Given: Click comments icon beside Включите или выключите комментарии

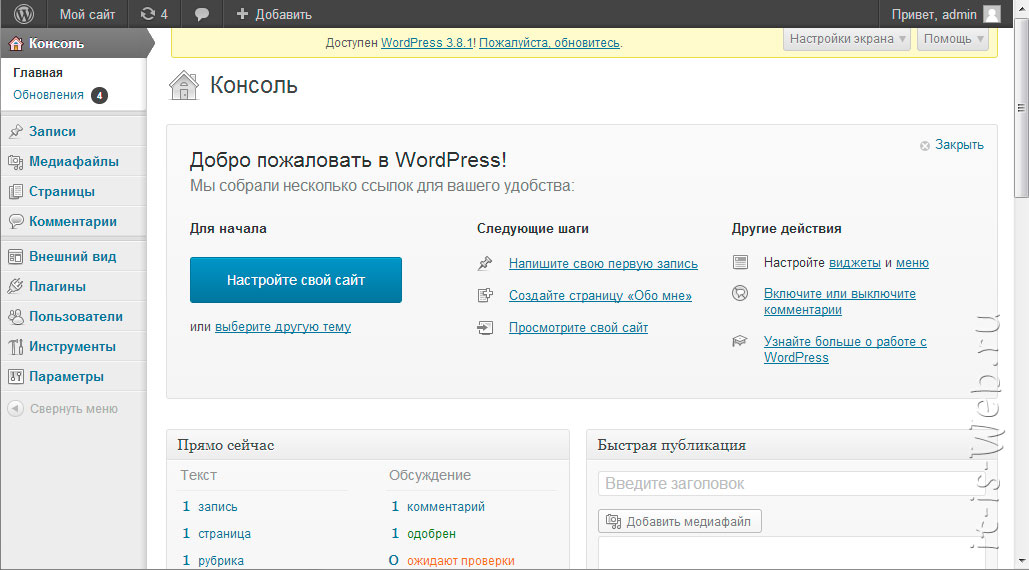Looking at the screenshot, I should 740,293.
